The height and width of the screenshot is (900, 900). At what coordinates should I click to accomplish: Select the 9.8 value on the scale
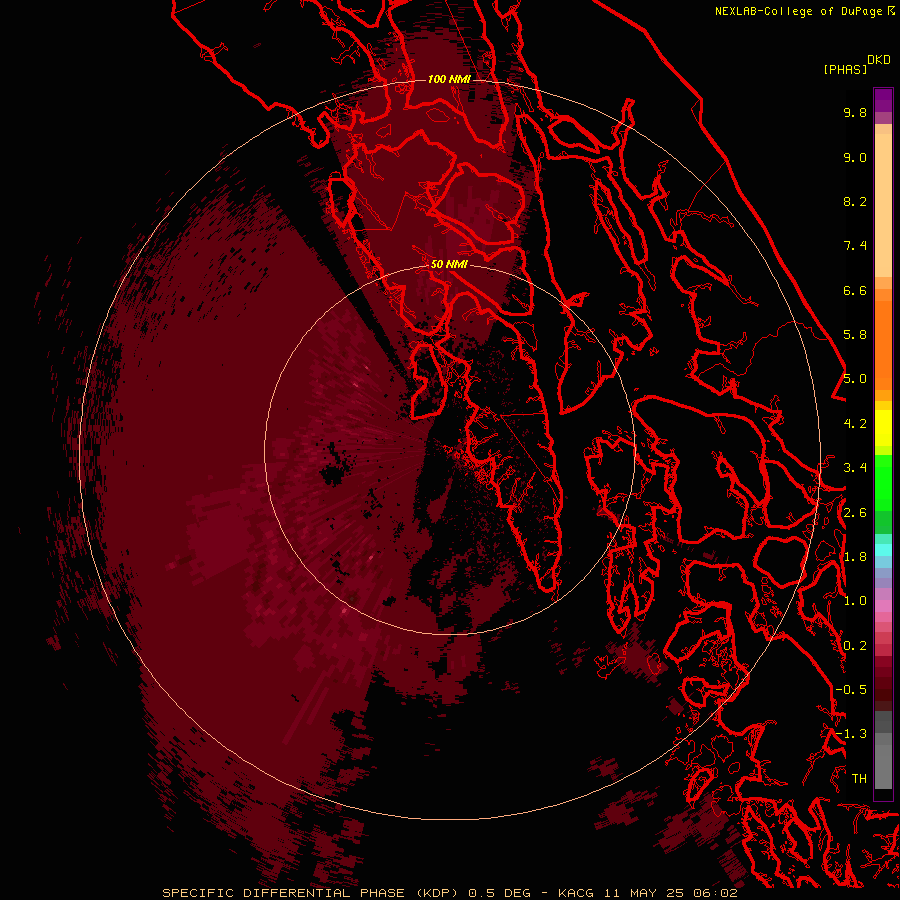[855, 112]
